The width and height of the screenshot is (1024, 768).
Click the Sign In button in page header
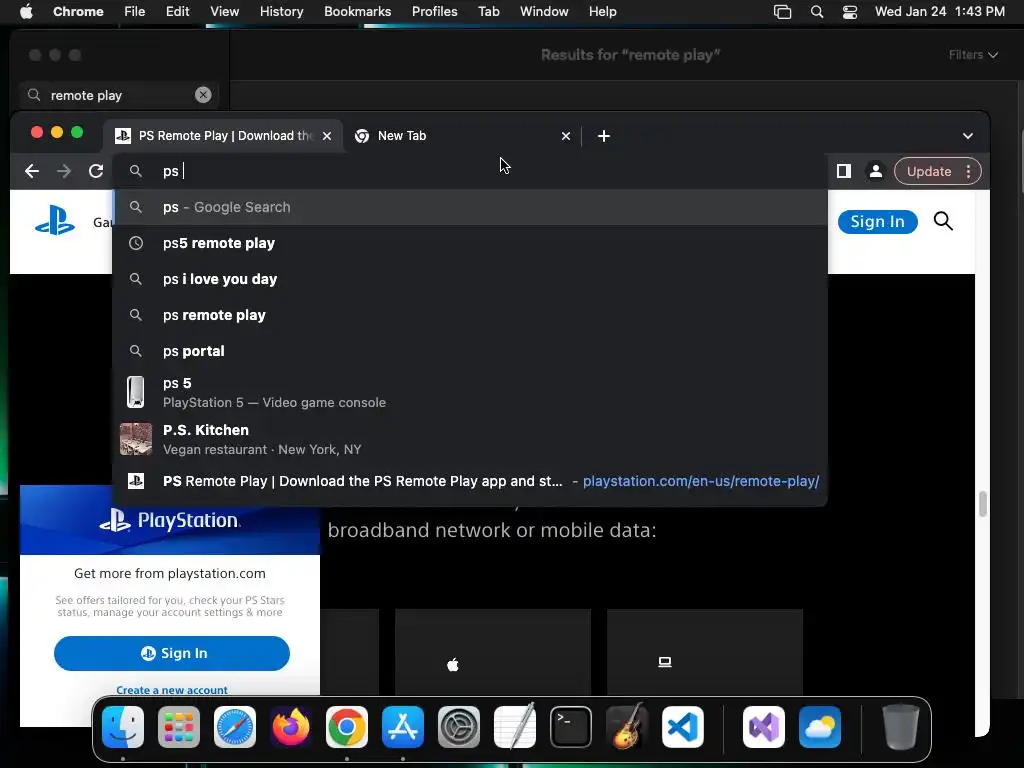point(878,221)
